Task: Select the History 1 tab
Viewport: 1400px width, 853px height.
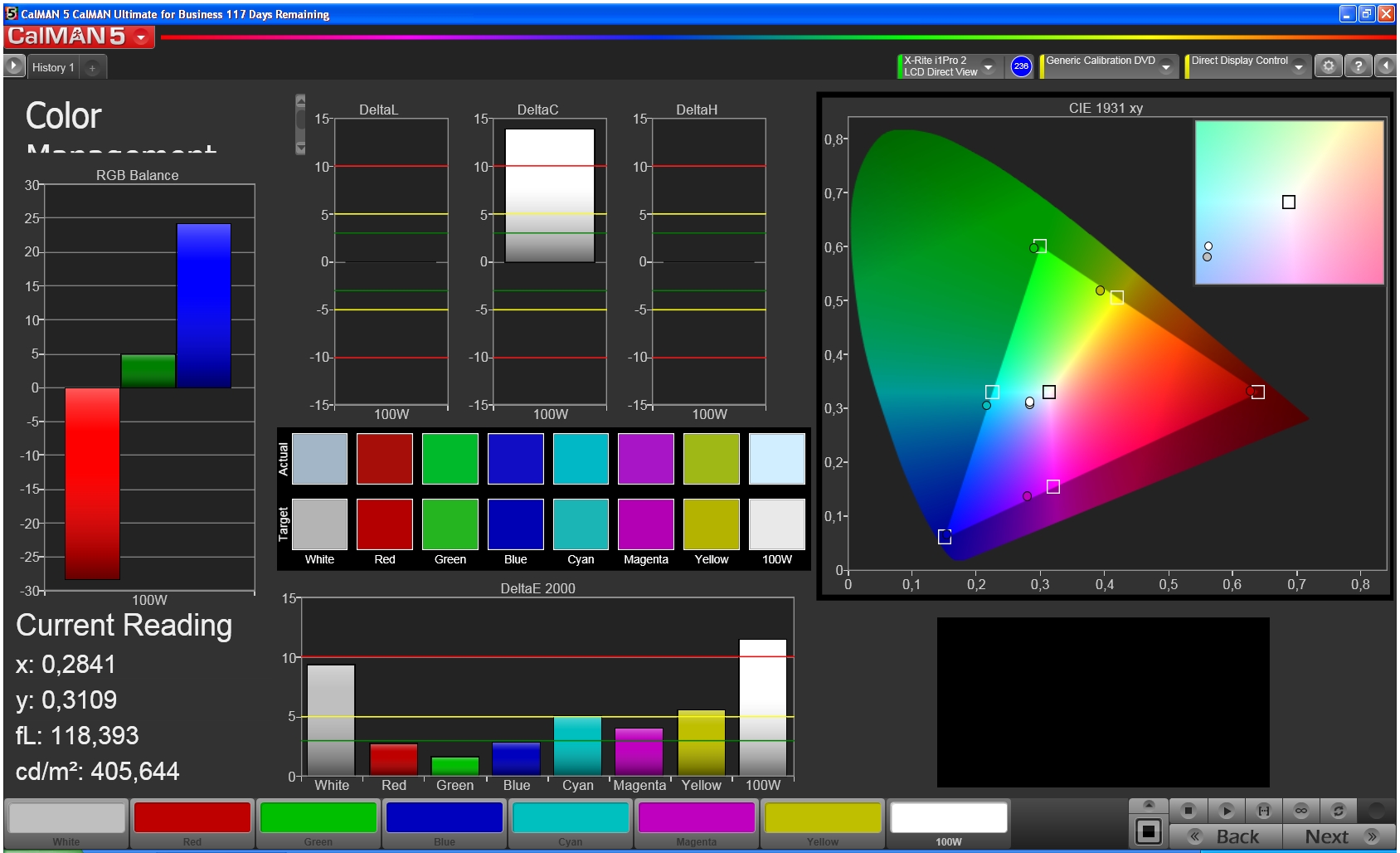Action: [53, 67]
